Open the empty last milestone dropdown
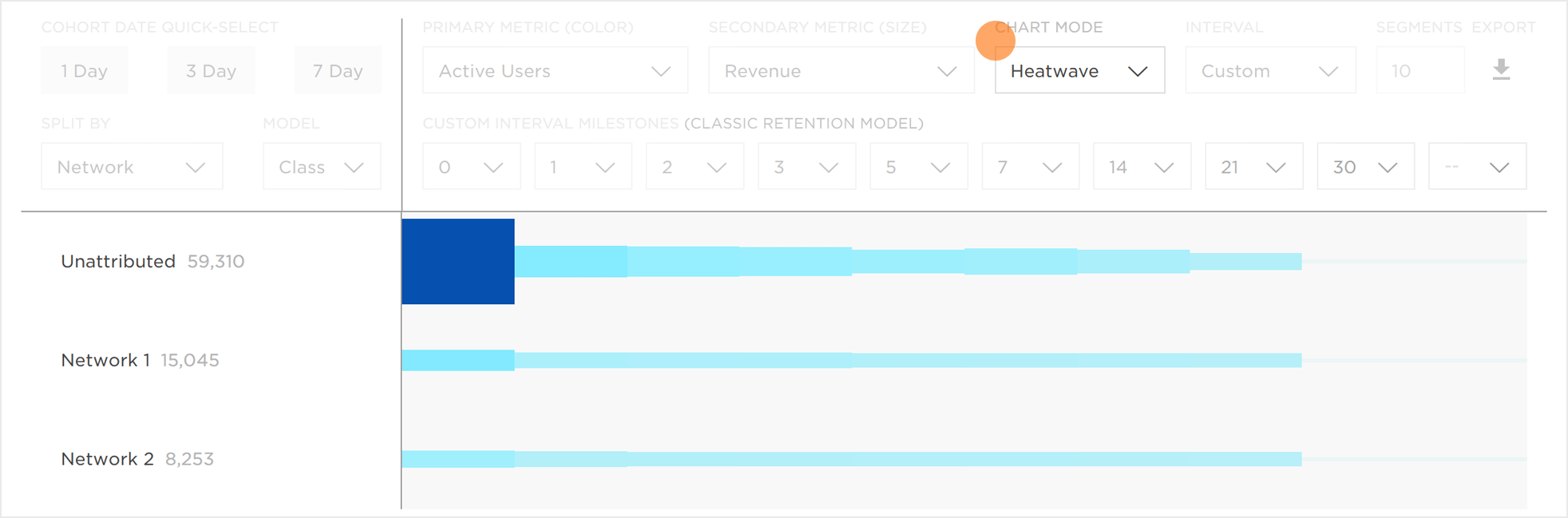The image size is (1568, 518). (1477, 167)
